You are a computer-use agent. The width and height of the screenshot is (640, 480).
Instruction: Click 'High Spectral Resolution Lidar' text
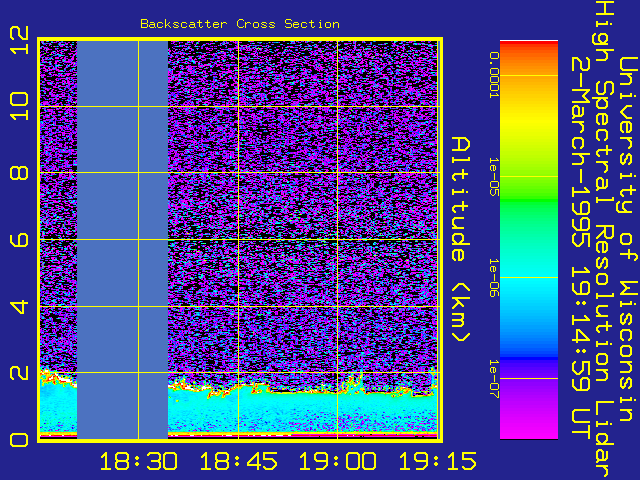click(604, 240)
